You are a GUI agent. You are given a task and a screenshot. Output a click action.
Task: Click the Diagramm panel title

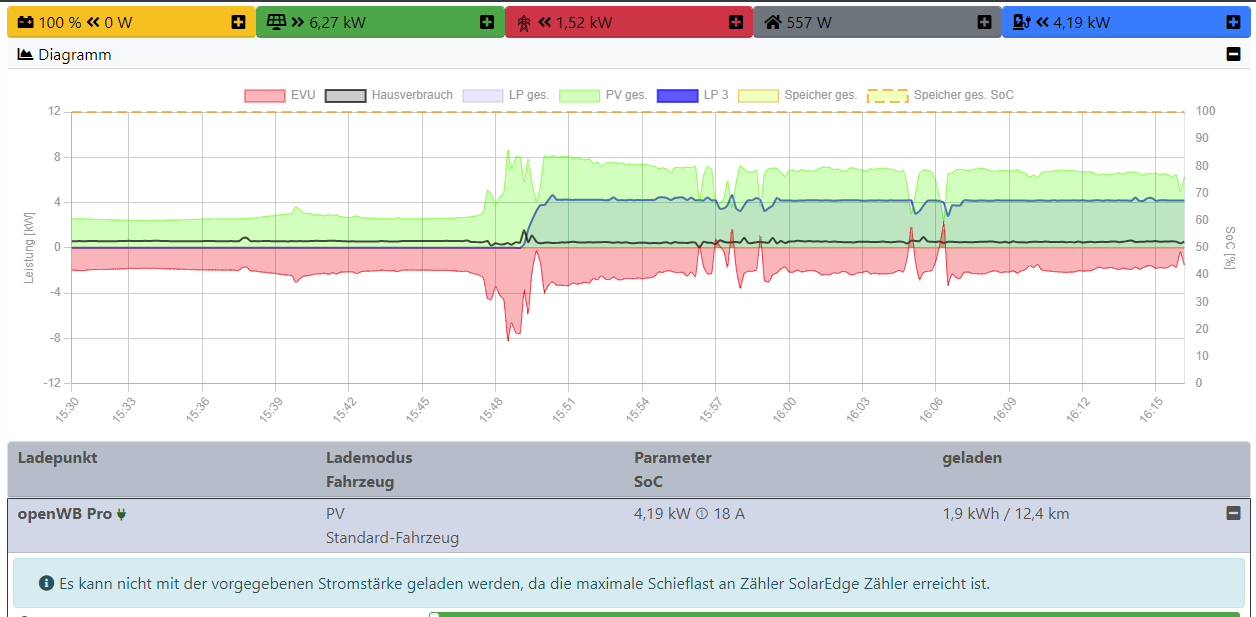point(75,55)
